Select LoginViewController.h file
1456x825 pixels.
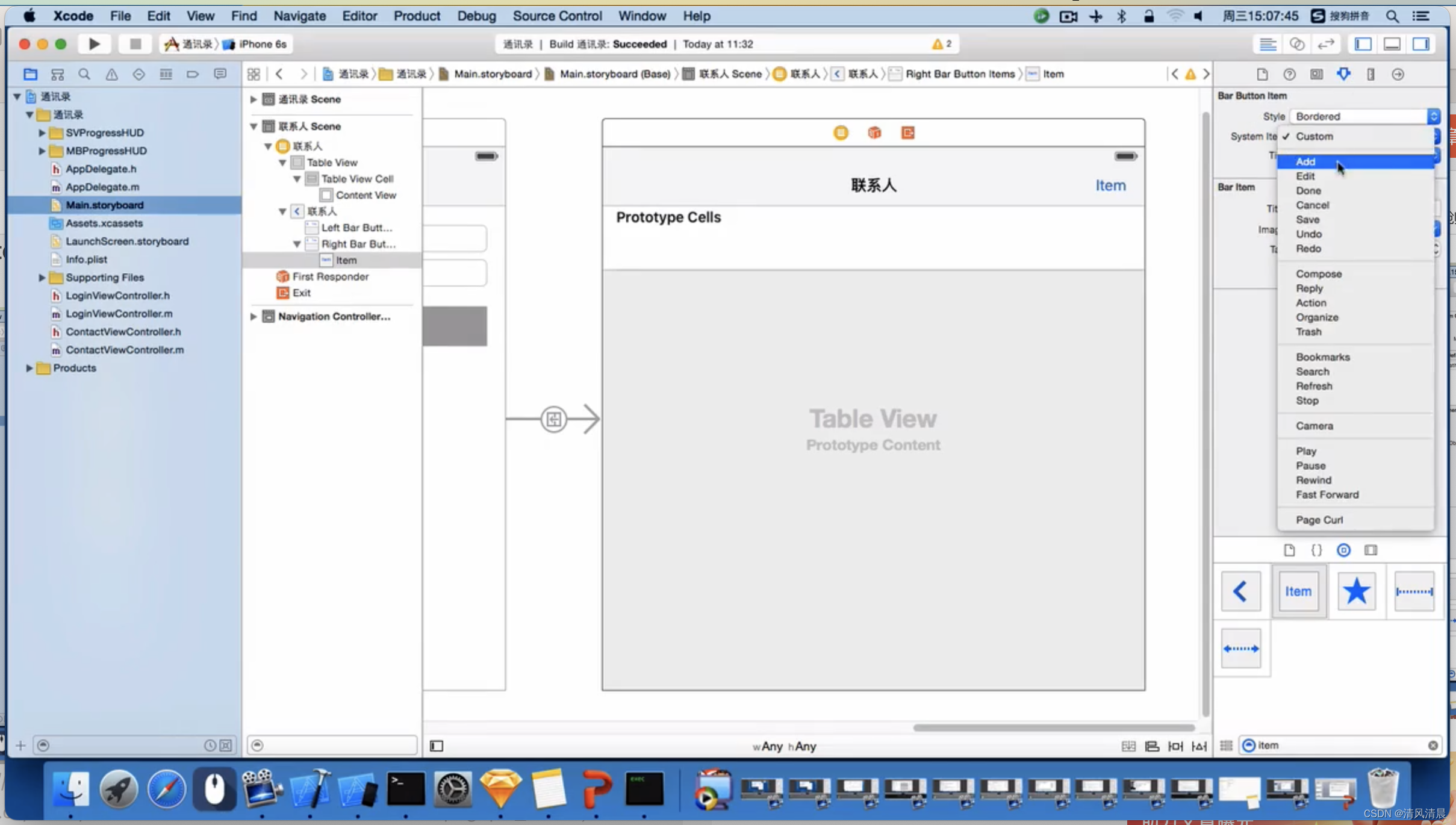pos(117,296)
